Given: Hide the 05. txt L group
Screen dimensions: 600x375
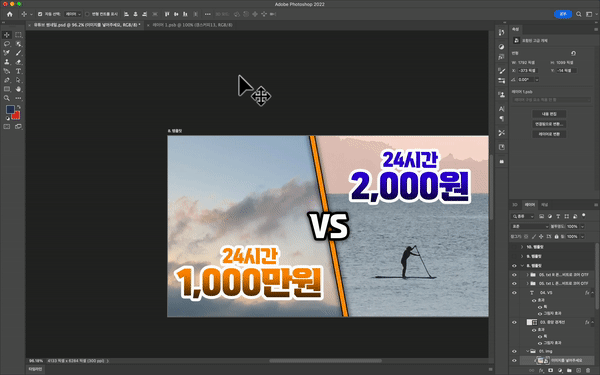Looking at the screenshot, I should pyautogui.click(x=514, y=284).
